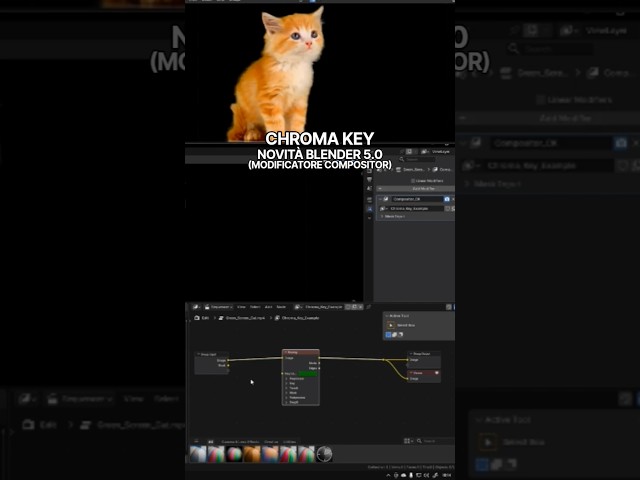
Task: Click Edit in the node breadcrumb
Action: click(x=205, y=318)
